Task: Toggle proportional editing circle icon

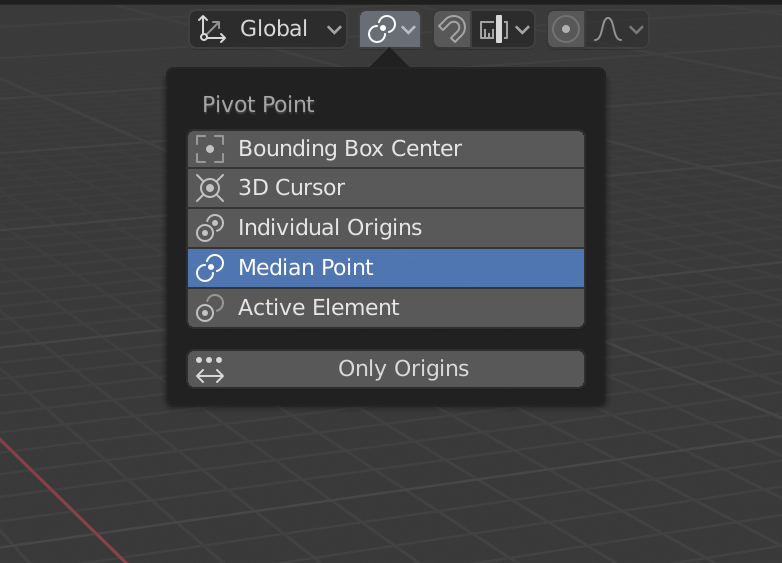Action: click(x=566, y=29)
